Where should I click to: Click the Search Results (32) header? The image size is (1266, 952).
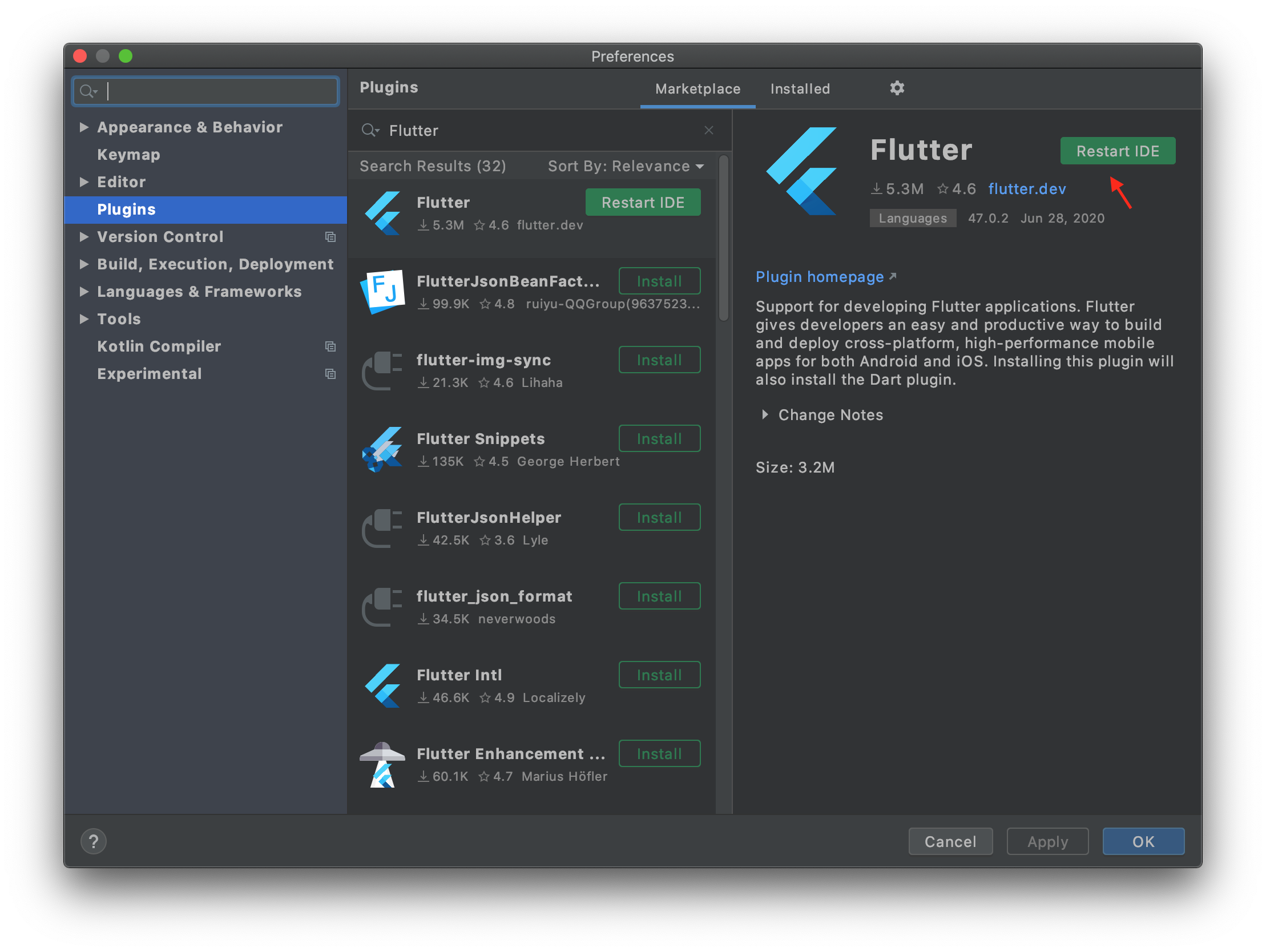(433, 166)
